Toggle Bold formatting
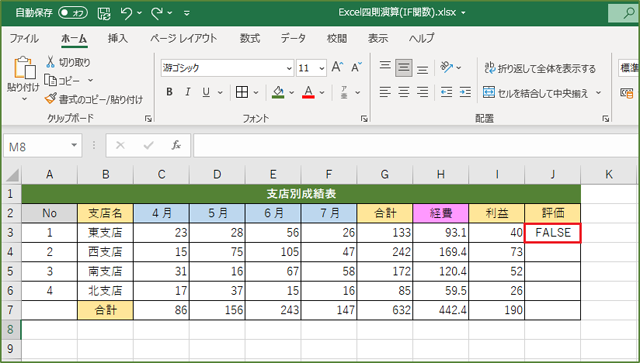This screenshot has height=363, width=640. tap(169, 92)
